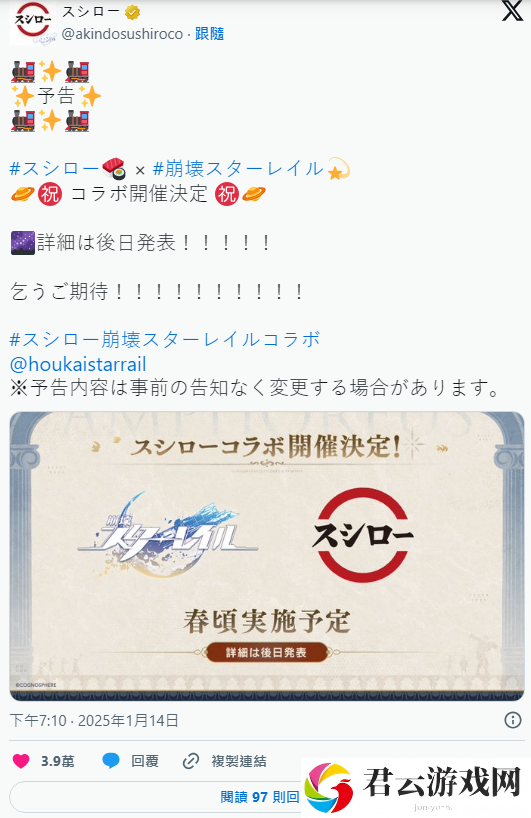This screenshot has width=531, height=818.
Task: Click the 3.9萬 like count
Action: (x=57, y=761)
